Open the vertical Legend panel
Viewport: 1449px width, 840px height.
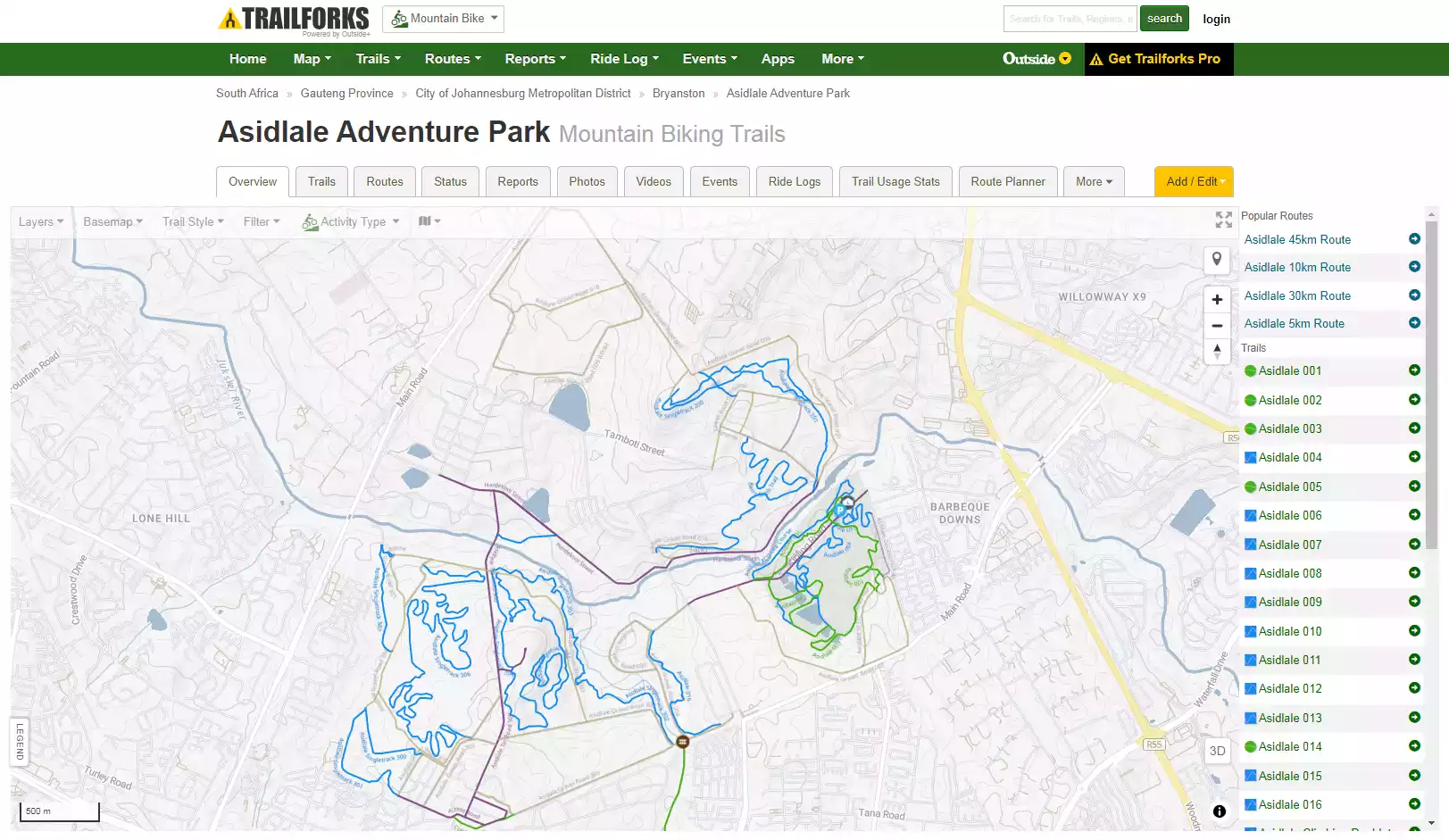tap(20, 742)
